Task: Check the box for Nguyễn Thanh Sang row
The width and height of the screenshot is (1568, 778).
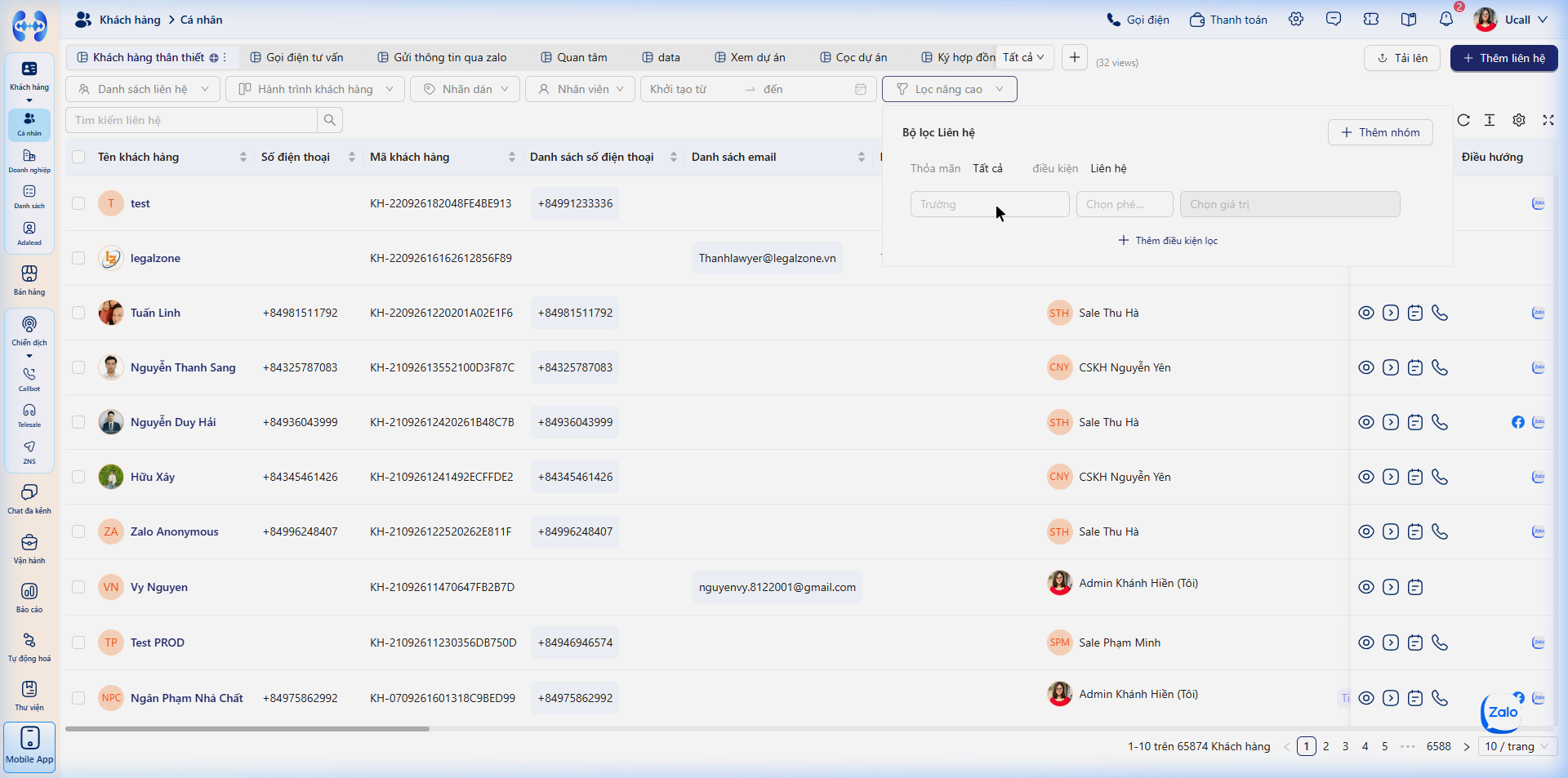Action: [x=78, y=367]
